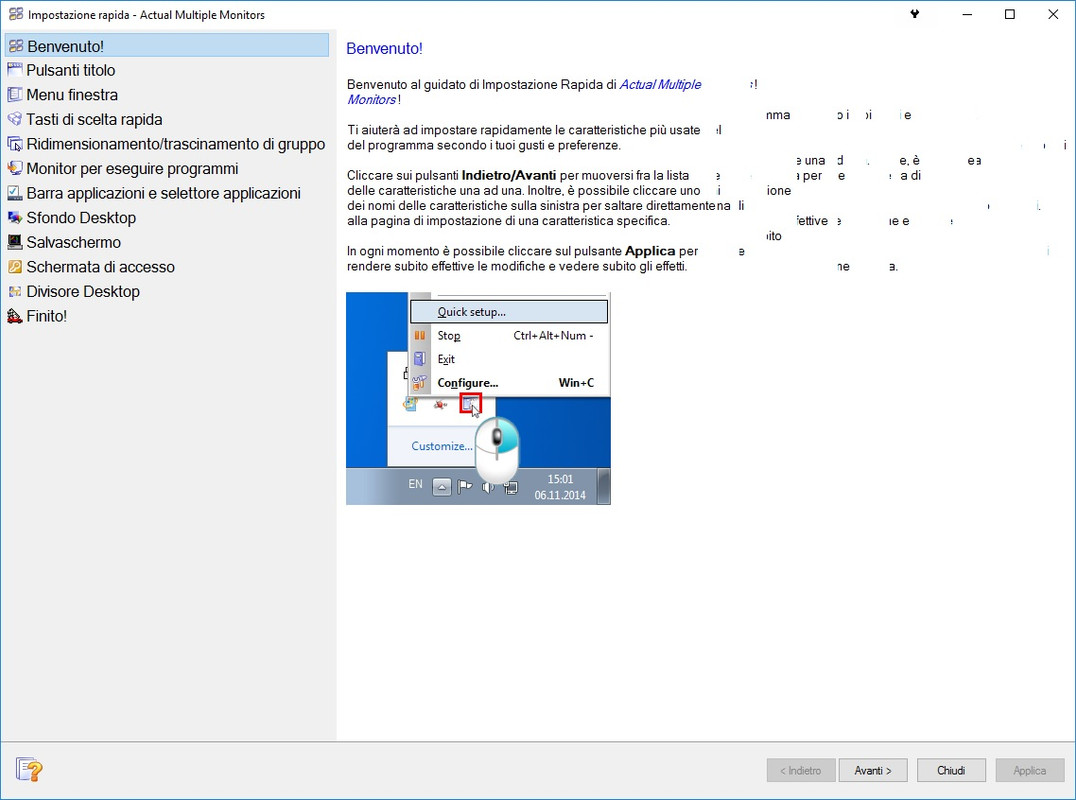Screen dimensions: 1076x800
Task: Click the Tasti di scelta rapida icon
Action: pyautogui.click(x=14, y=119)
